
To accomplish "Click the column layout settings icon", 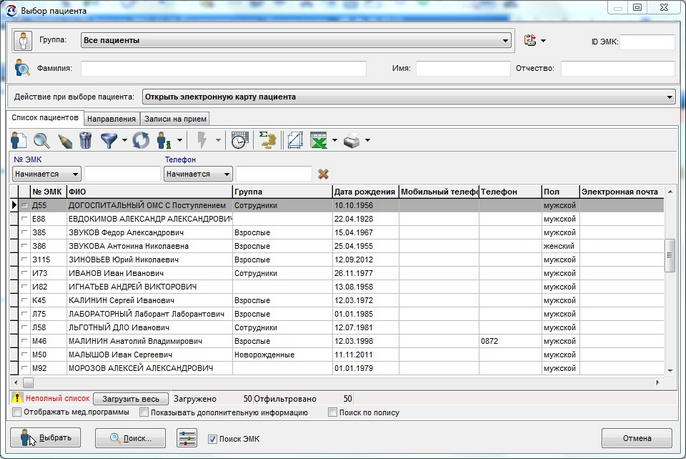I will [294, 140].
